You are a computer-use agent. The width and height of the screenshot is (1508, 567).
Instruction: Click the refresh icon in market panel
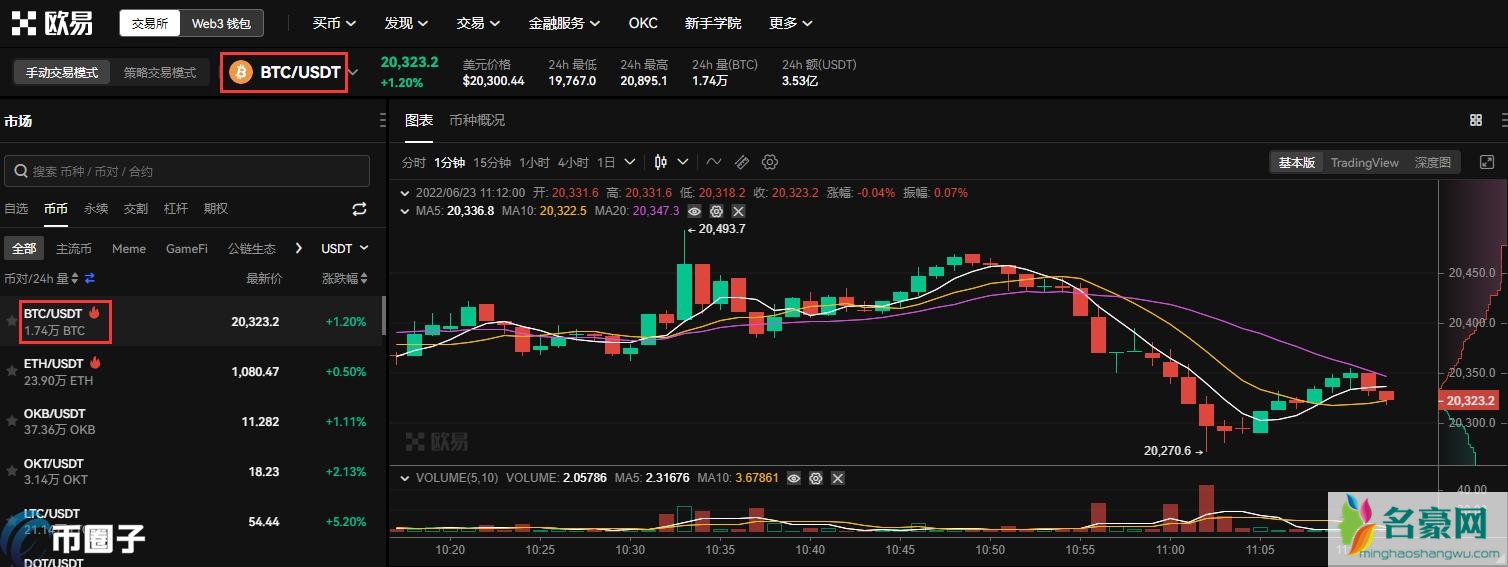coord(359,209)
